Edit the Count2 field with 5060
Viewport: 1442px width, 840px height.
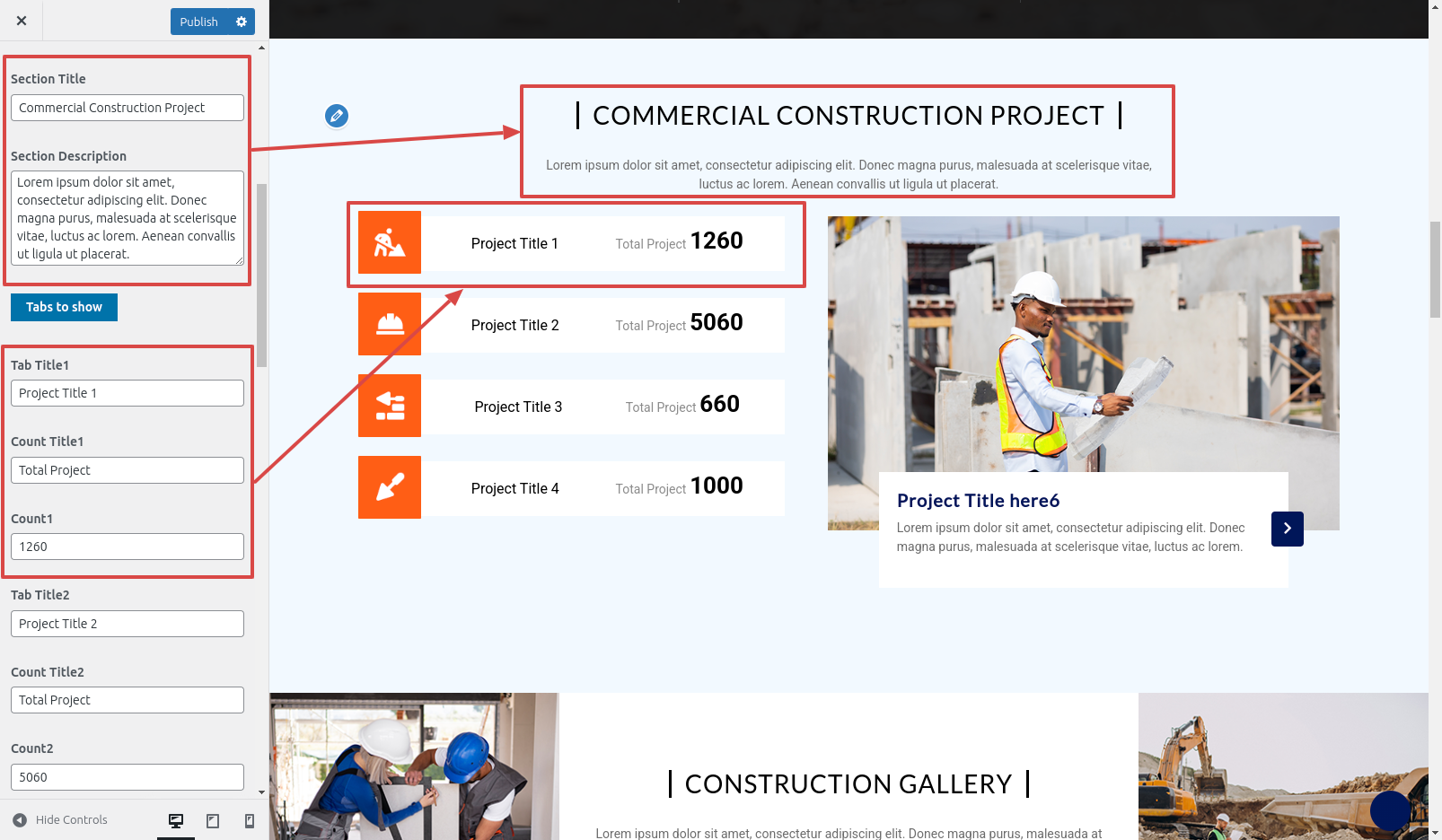tap(127, 777)
